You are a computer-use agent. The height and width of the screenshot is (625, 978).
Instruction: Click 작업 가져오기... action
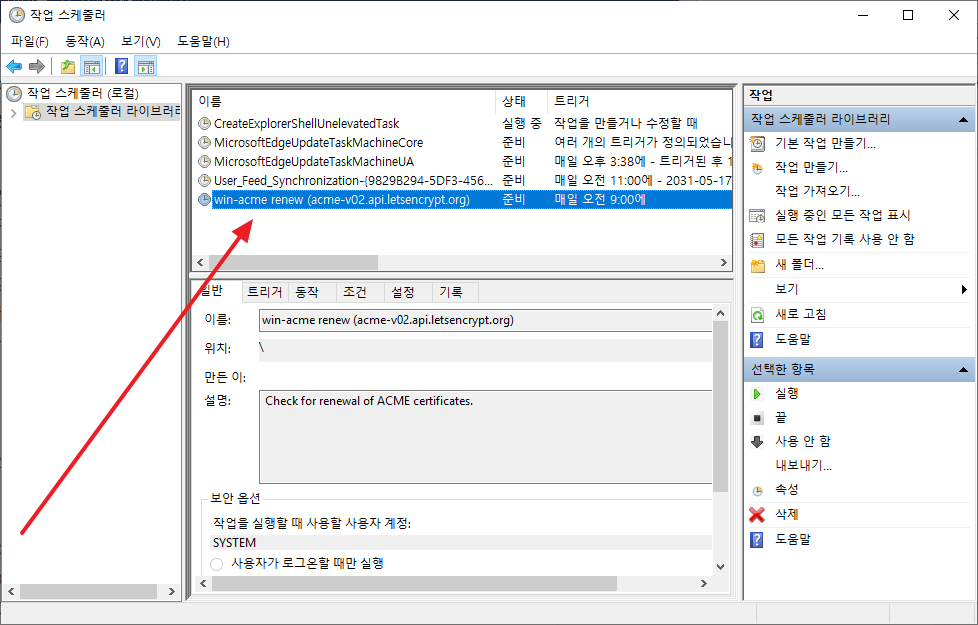pyautogui.click(x=817, y=191)
